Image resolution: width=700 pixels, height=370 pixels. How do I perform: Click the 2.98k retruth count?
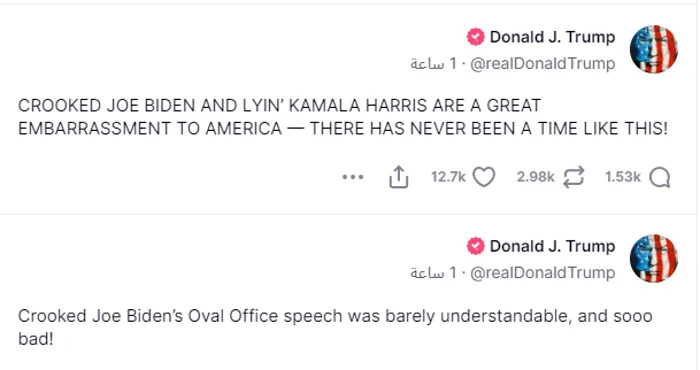536,177
